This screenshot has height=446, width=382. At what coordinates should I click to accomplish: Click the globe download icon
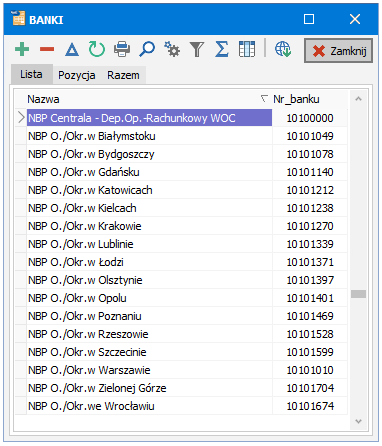[x=283, y=49]
